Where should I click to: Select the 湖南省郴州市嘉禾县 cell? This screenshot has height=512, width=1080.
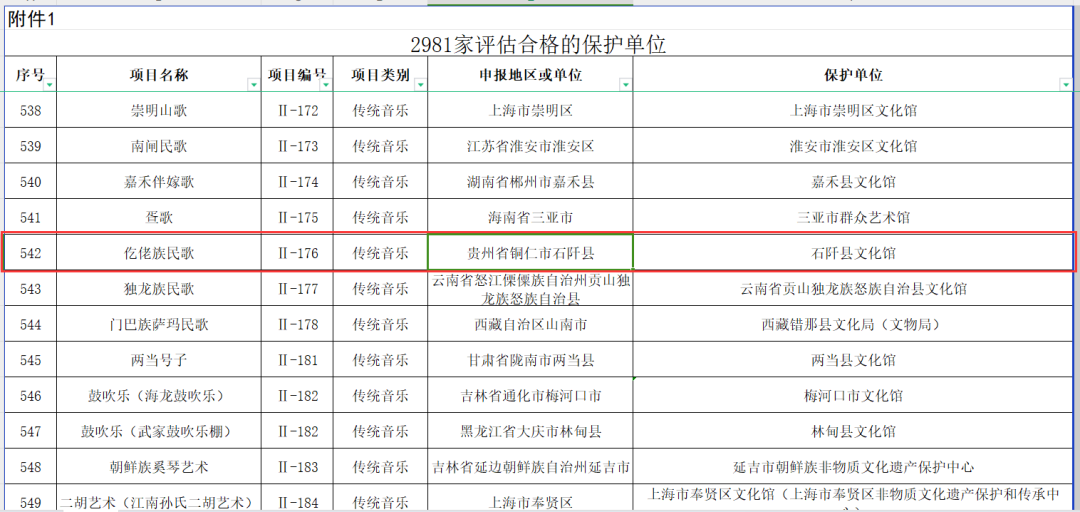(x=530, y=182)
